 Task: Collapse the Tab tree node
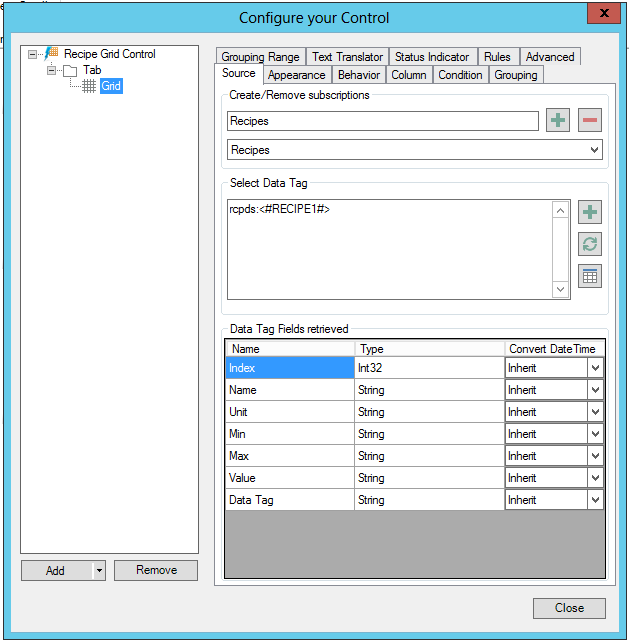pos(51,70)
